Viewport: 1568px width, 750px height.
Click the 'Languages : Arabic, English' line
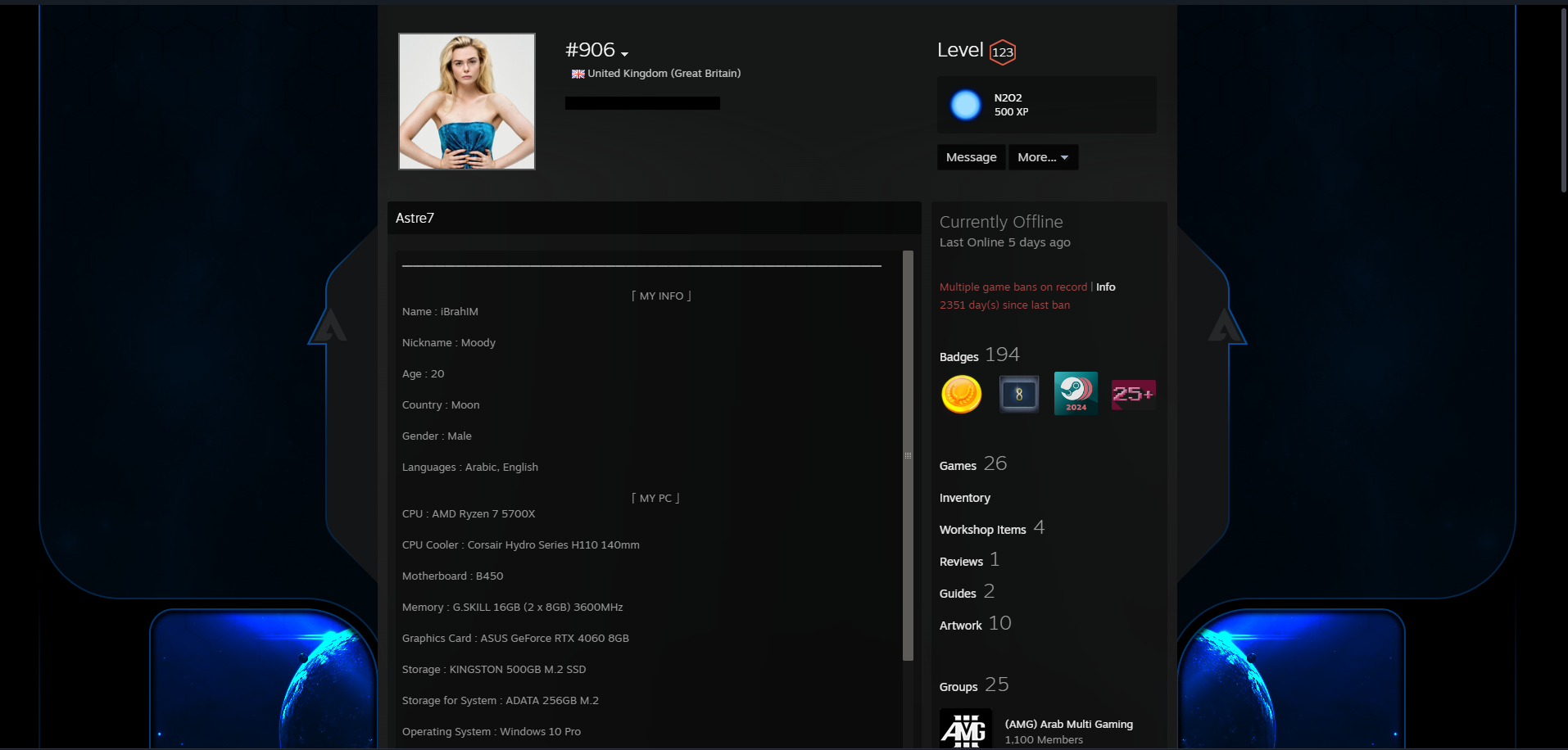click(470, 468)
